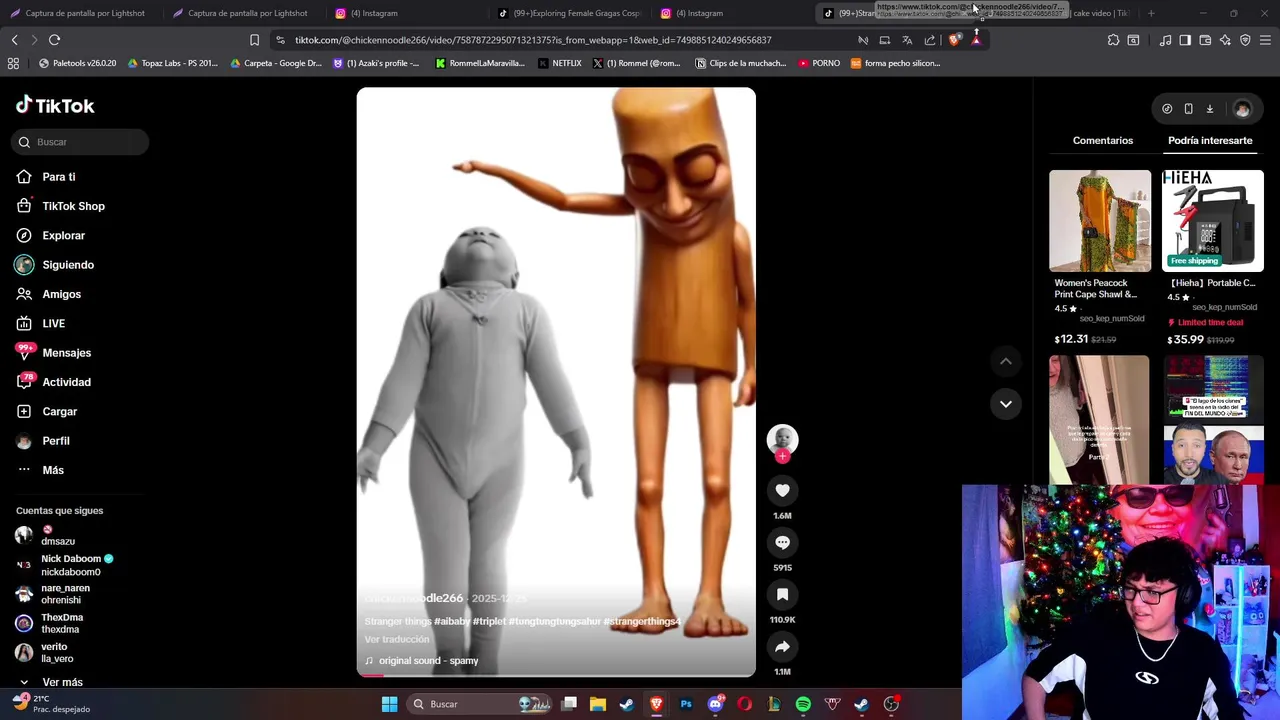
Task: Open the comments bubble icon
Action: pyautogui.click(x=782, y=542)
